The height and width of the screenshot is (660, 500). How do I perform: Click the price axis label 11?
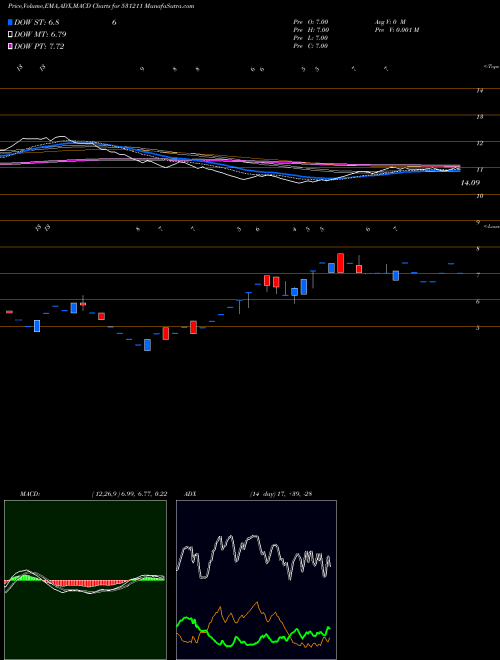479,170
